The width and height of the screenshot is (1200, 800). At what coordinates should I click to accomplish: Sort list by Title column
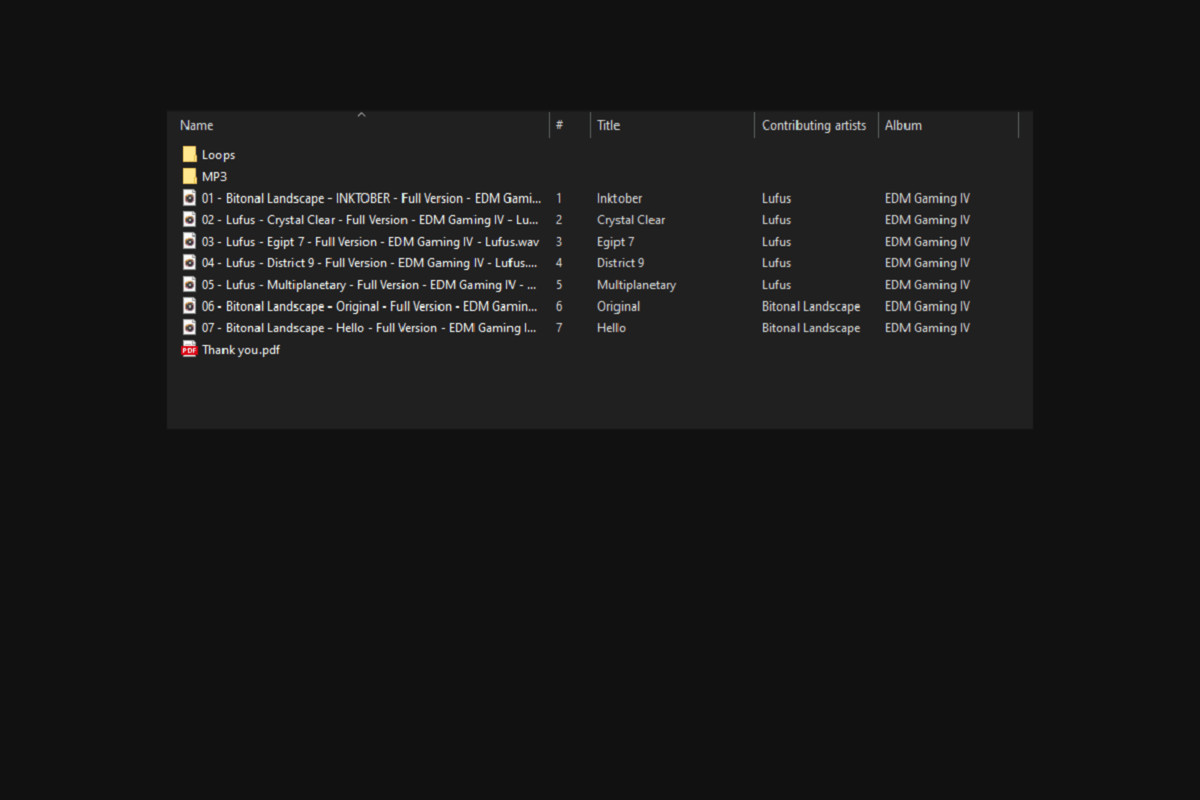(608, 125)
